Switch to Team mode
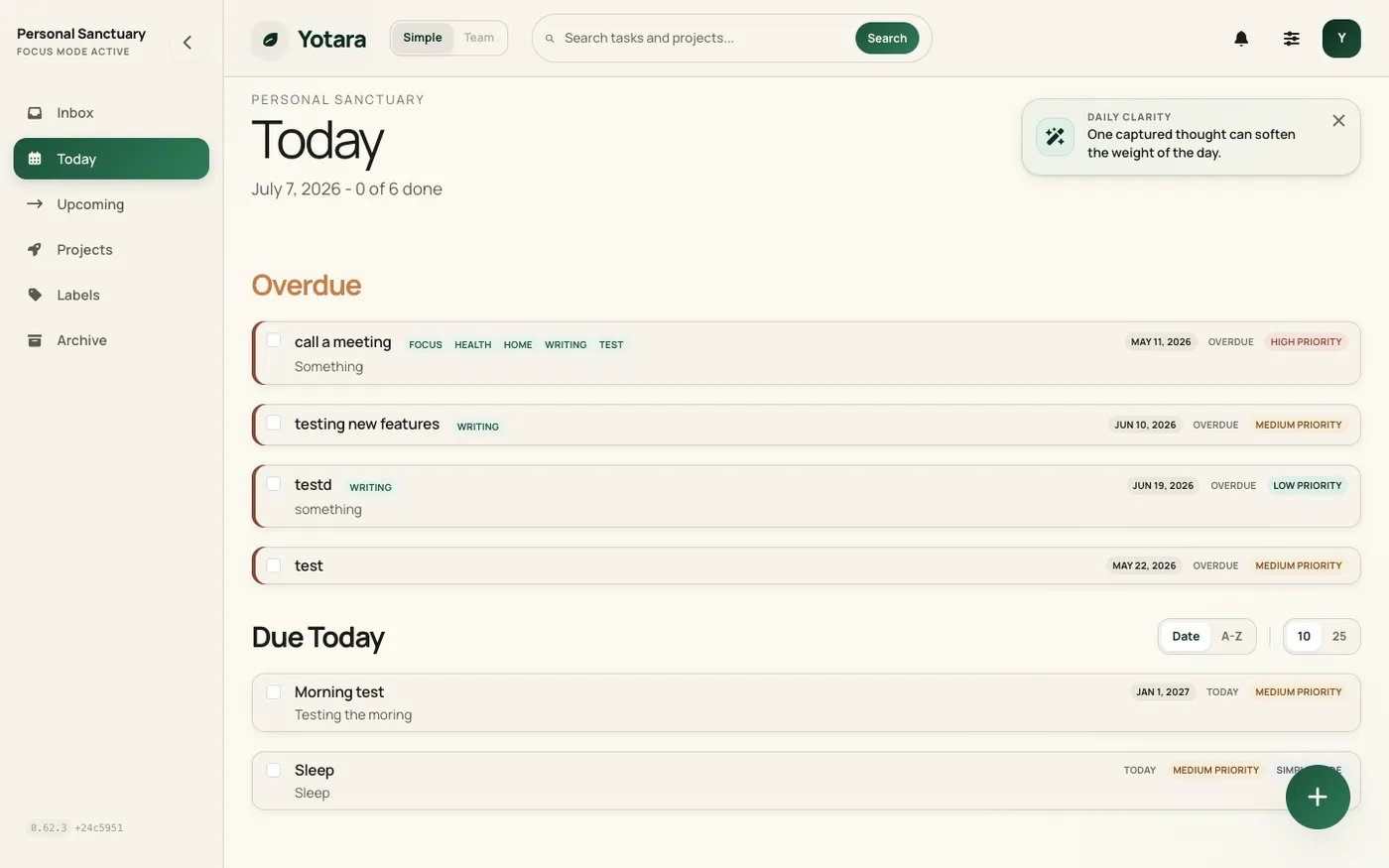Image resolution: width=1389 pixels, height=868 pixels. [x=479, y=38]
